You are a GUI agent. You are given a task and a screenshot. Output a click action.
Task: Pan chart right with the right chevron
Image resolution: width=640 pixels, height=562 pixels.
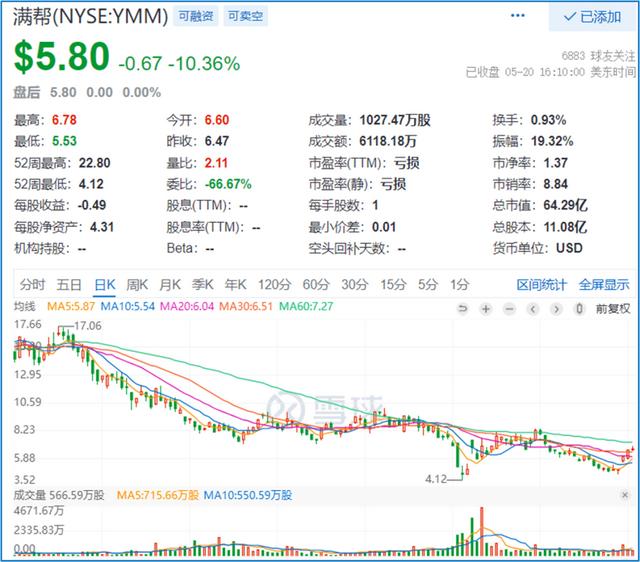(556, 309)
